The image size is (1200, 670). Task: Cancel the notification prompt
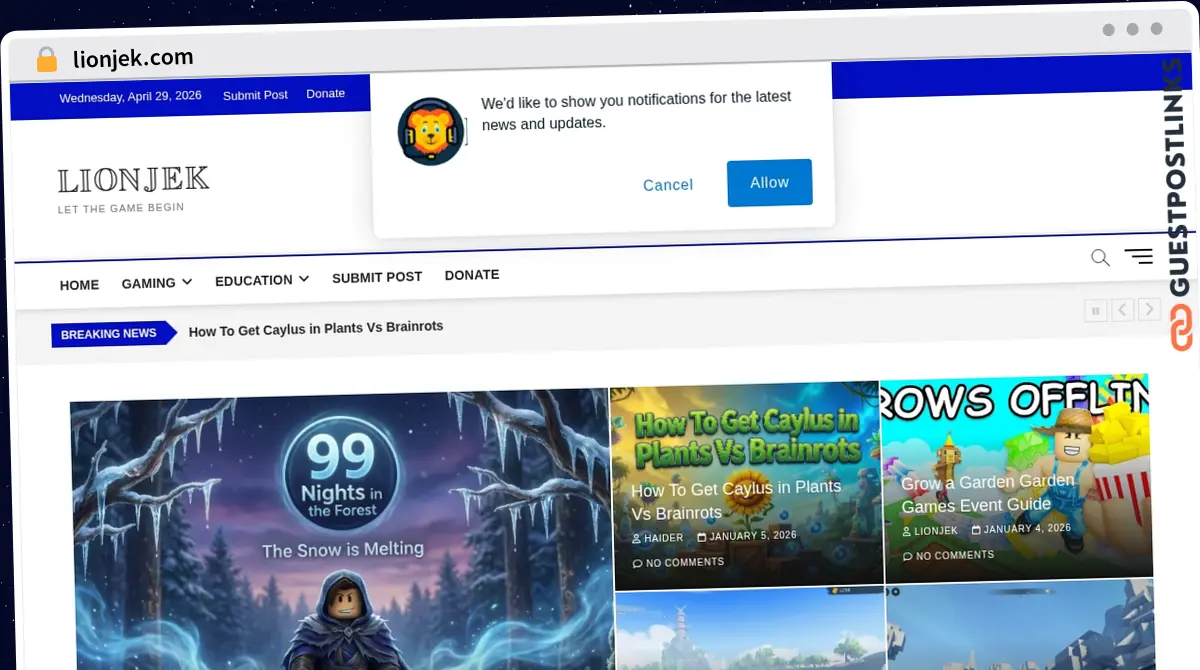point(668,185)
